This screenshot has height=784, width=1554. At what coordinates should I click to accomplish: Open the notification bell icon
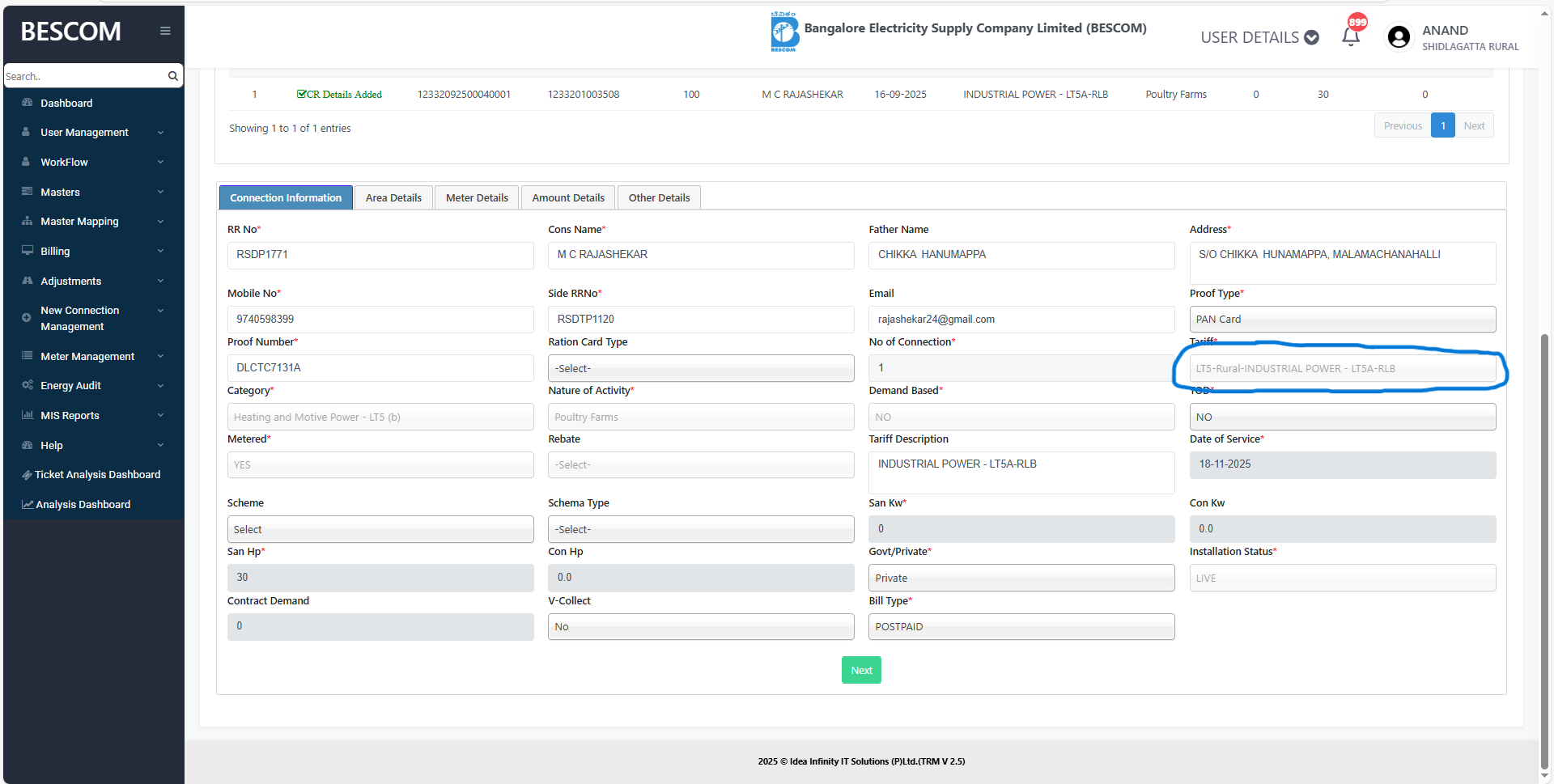(1351, 36)
